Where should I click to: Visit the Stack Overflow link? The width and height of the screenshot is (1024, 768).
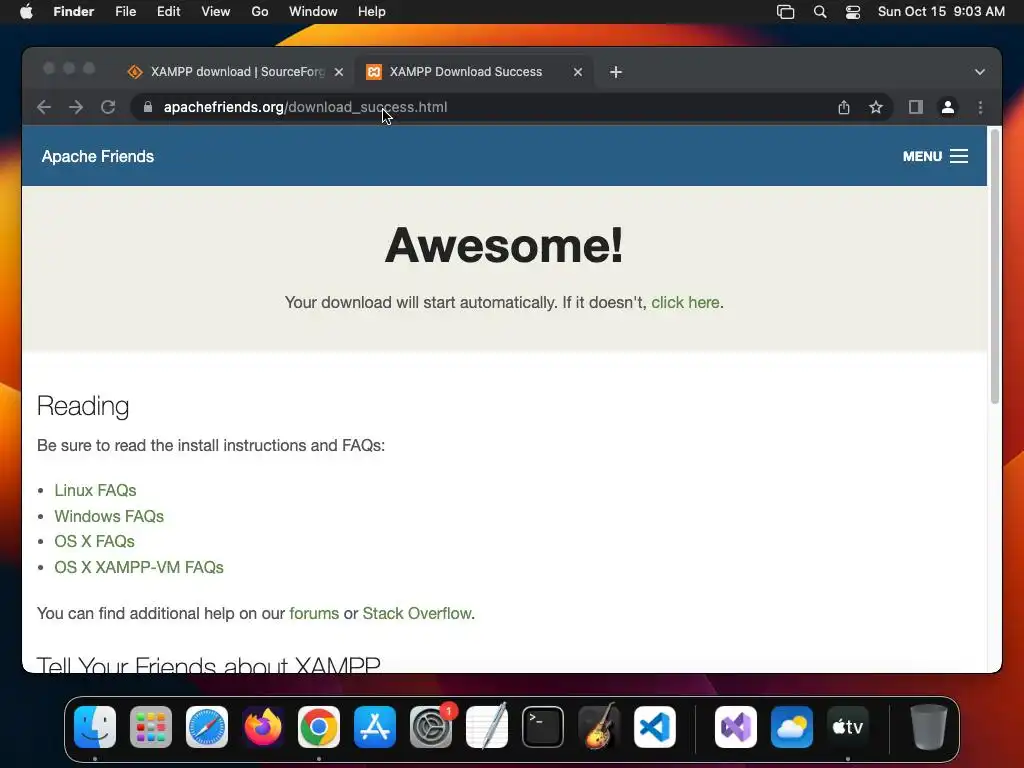tap(417, 613)
